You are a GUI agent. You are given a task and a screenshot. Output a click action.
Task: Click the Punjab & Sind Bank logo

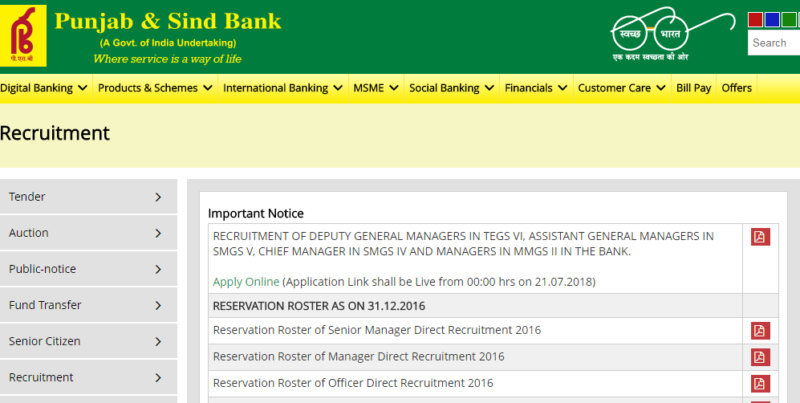click(x=23, y=35)
